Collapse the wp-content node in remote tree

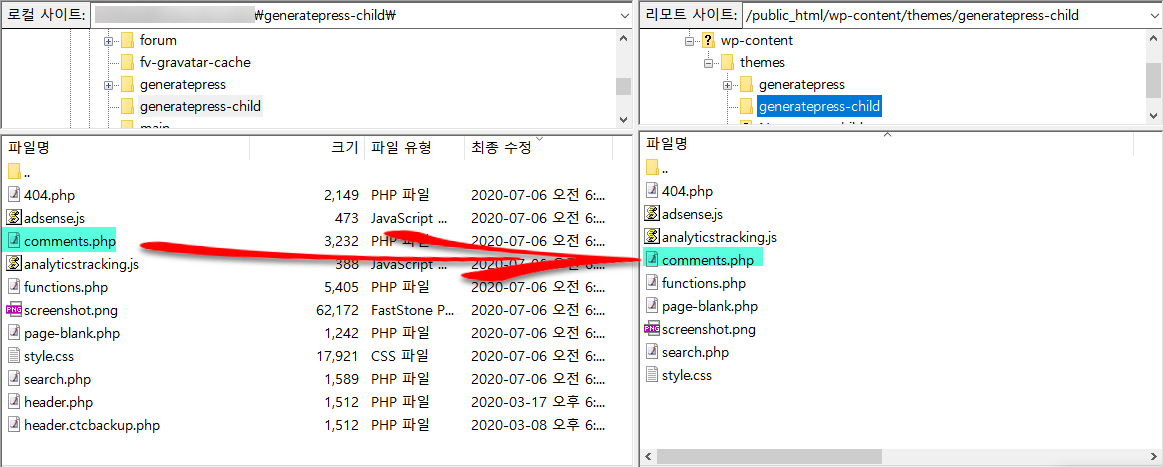(x=688, y=41)
